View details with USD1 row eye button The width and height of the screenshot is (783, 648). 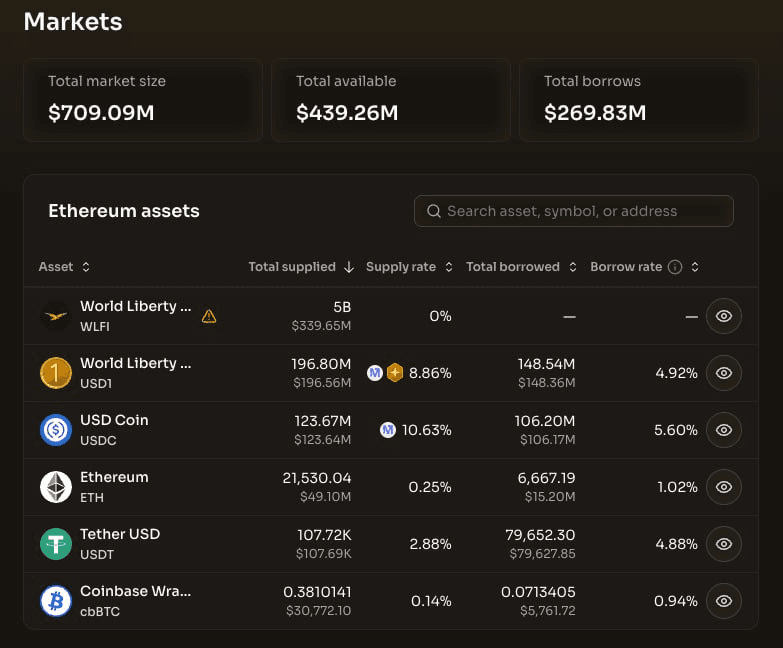pos(724,373)
